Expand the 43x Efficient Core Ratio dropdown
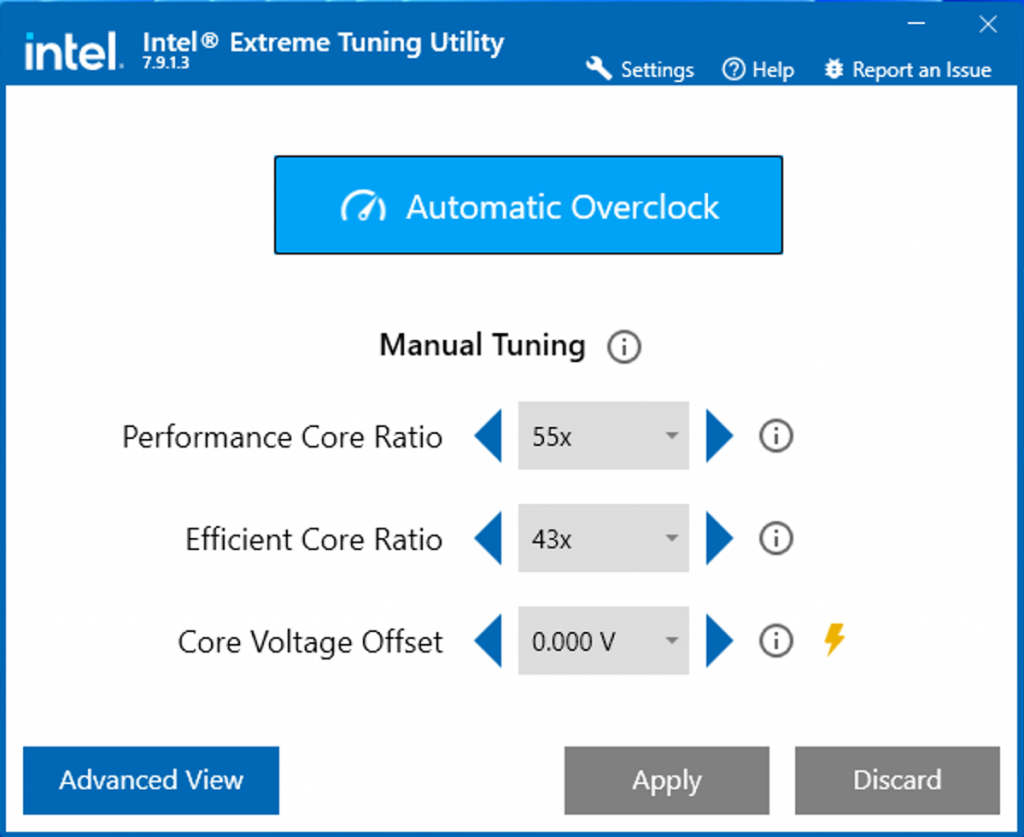Screen dimensions: 1024x837 603,539
